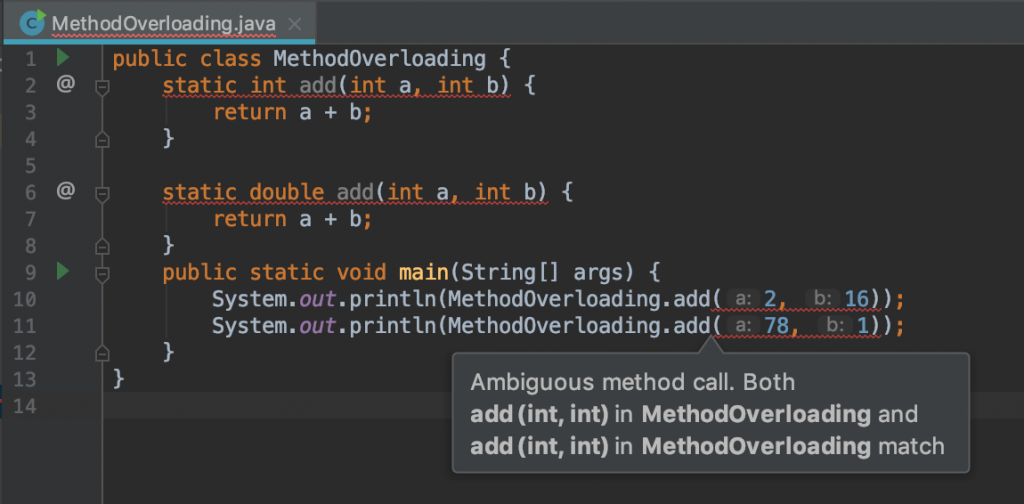Click the run arrow beside line 1
Screen dimensions: 1024x504
coord(63,58)
